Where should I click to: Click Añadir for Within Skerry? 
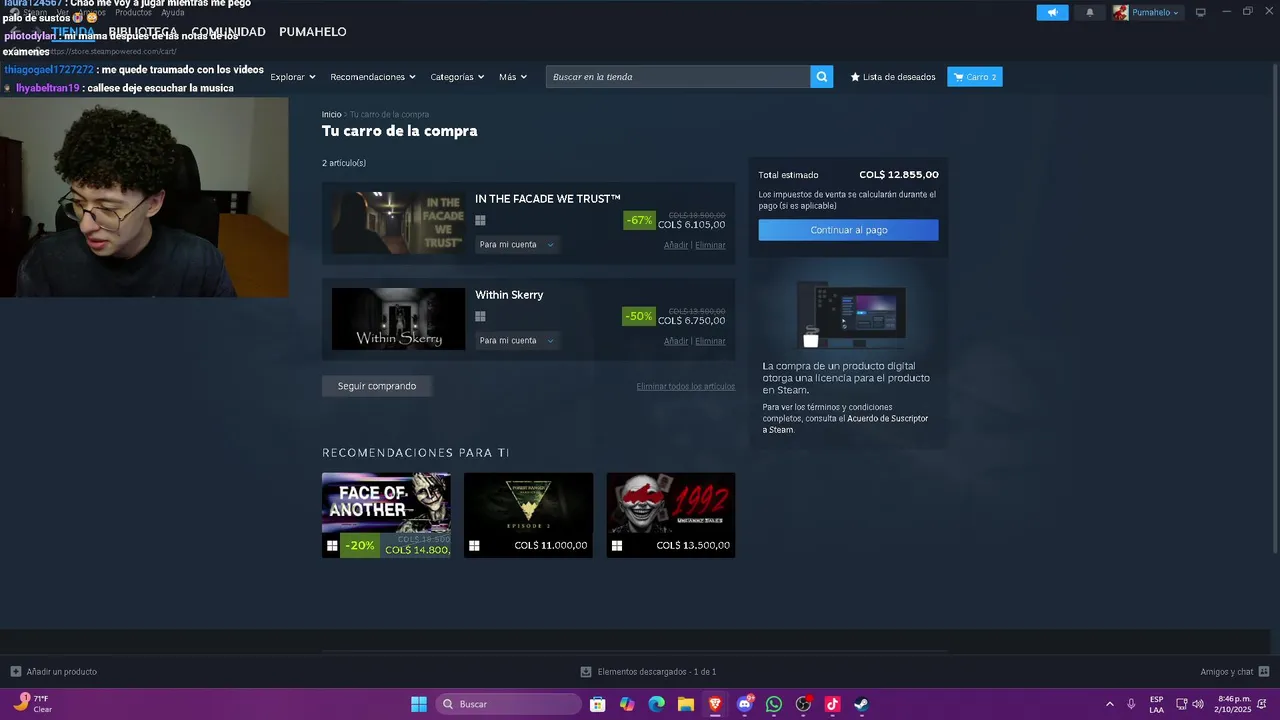pyautogui.click(x=676, y=341)
